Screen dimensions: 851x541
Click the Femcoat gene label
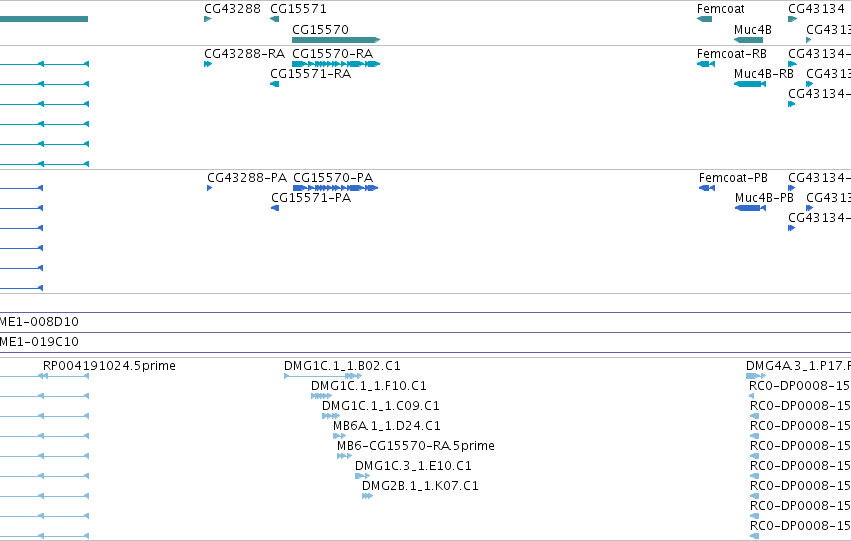tap(721, 9)
